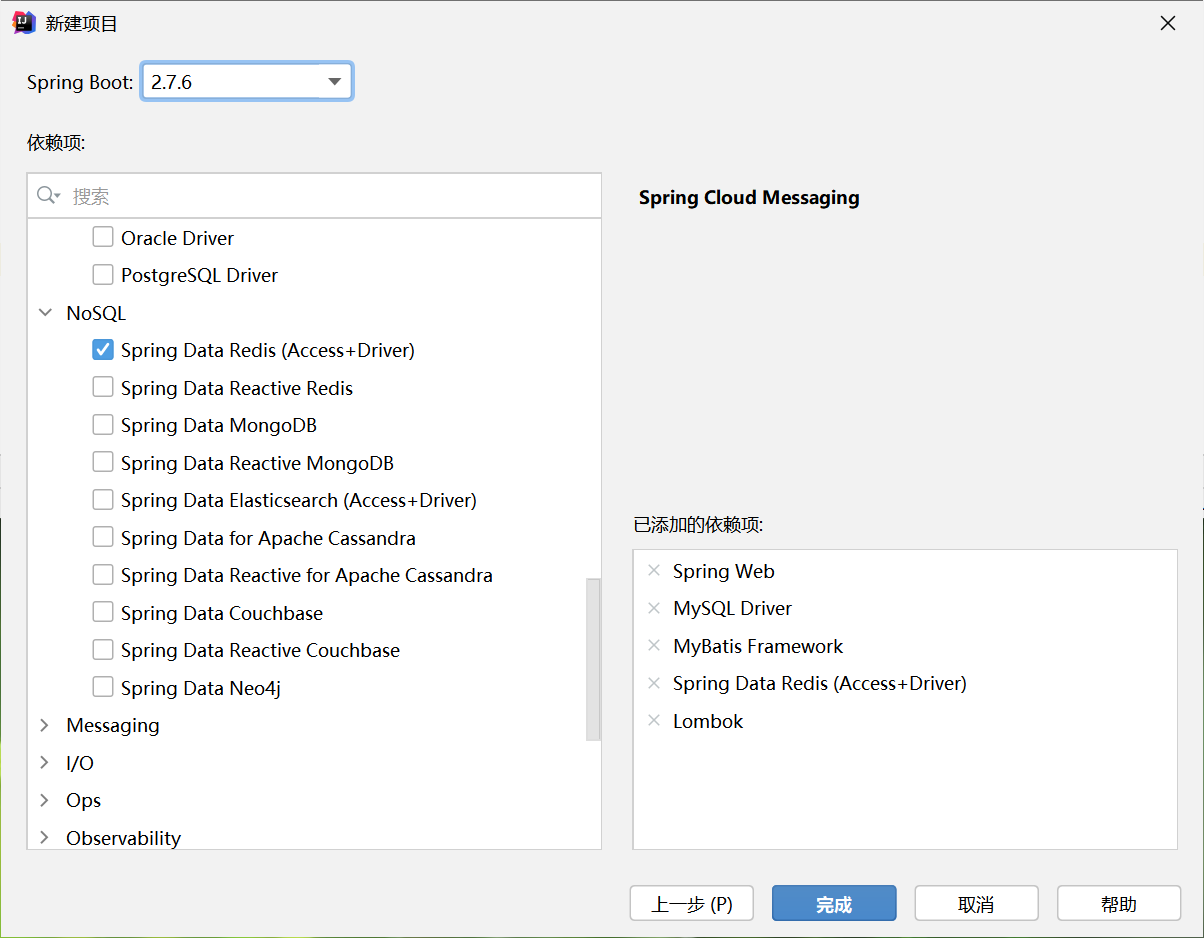Expand the Messaging category
Viewport: 1204px width, 938px height.
tap(45, 725)
